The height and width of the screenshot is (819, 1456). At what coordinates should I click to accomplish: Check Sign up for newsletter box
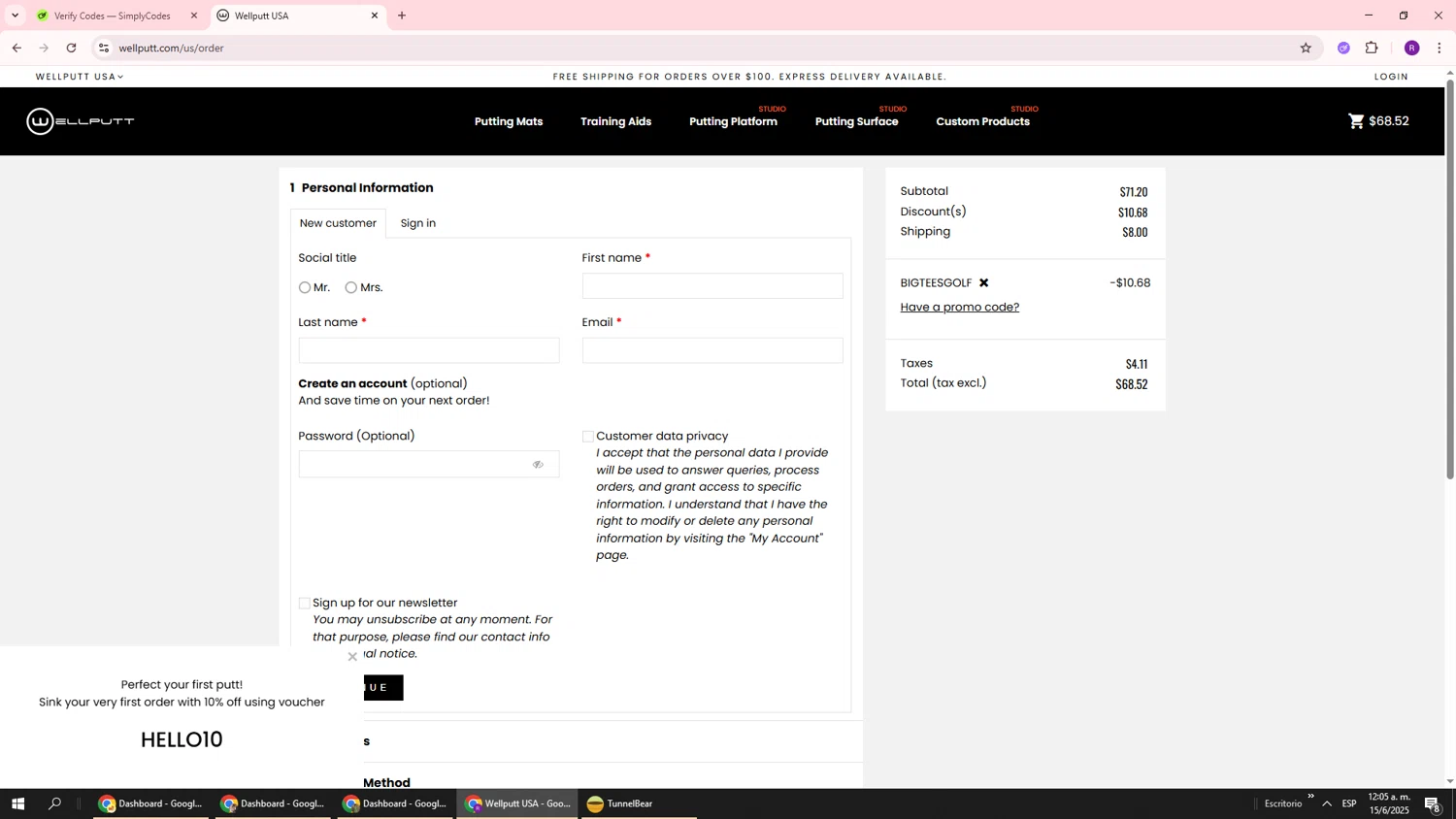point(304,604)
